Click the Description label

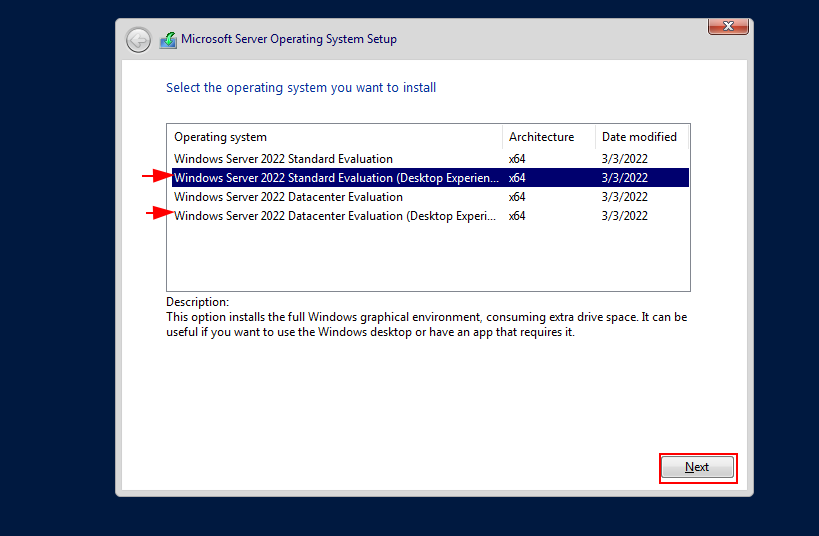tap(197, 302)
